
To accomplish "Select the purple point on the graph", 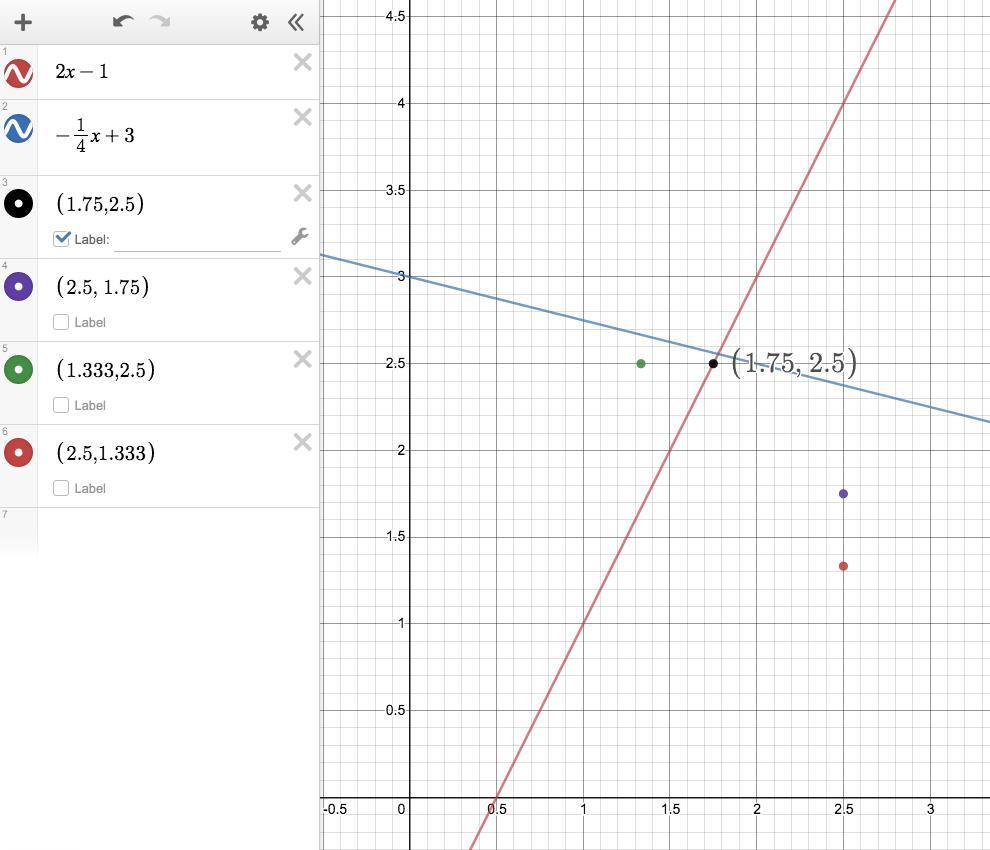I will click(843, 494).
